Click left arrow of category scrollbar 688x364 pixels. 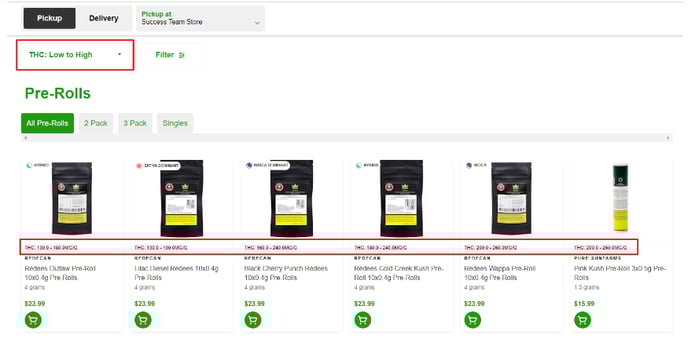(25, 138)
